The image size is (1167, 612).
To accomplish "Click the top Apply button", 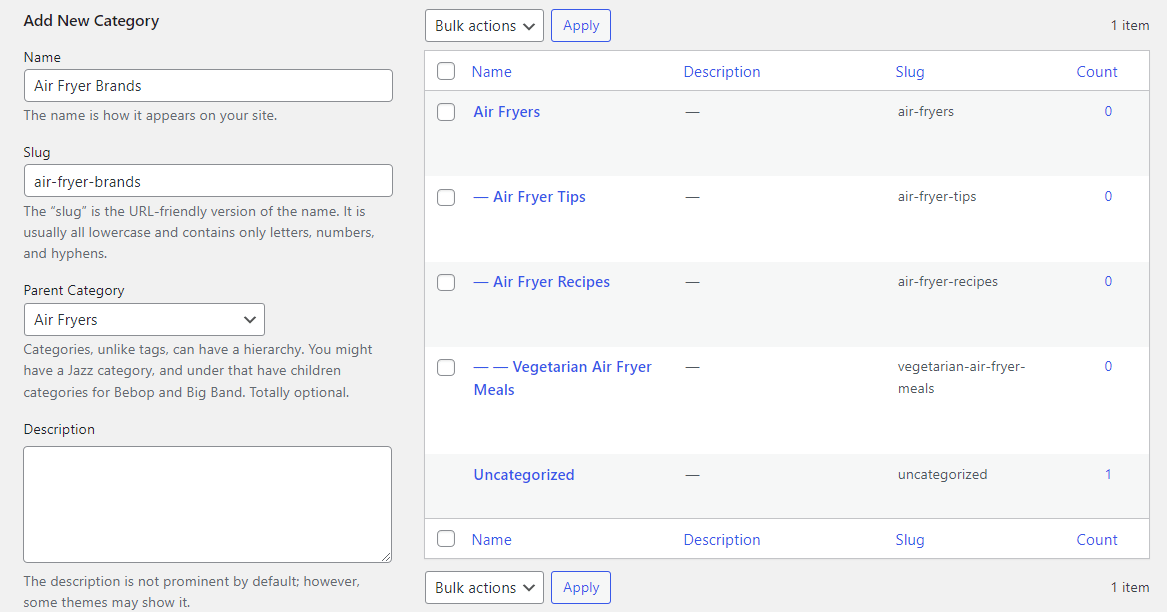I will [x=581, y=25].
